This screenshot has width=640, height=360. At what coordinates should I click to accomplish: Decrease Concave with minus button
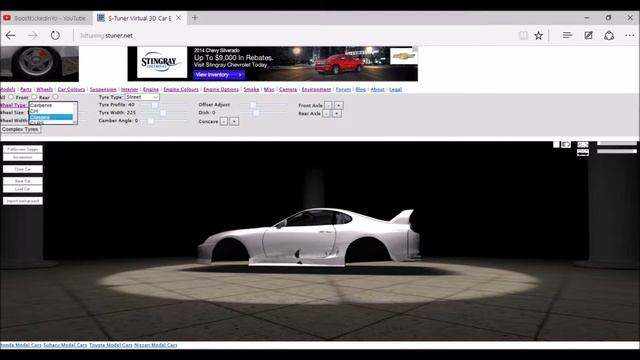224,121
